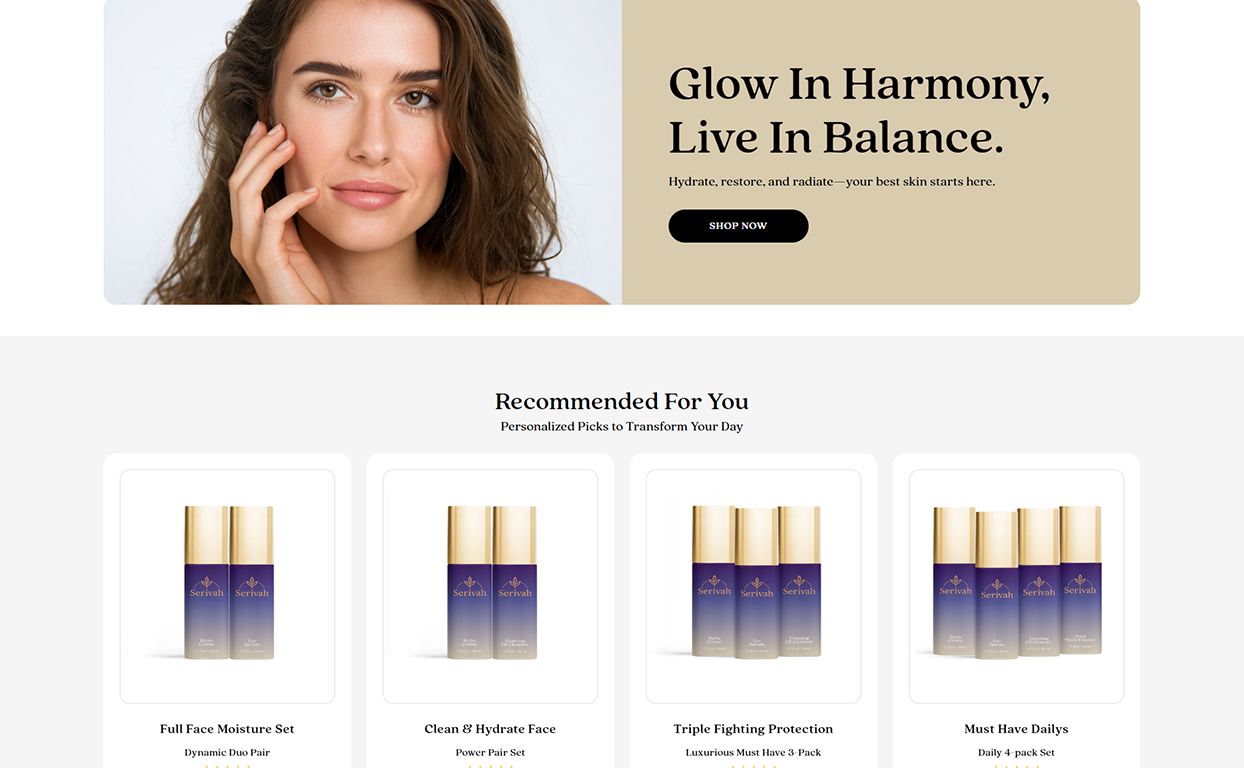Open the Triple Fighting Protection title link
This screenshot has height=768, width=1244.
753,729
